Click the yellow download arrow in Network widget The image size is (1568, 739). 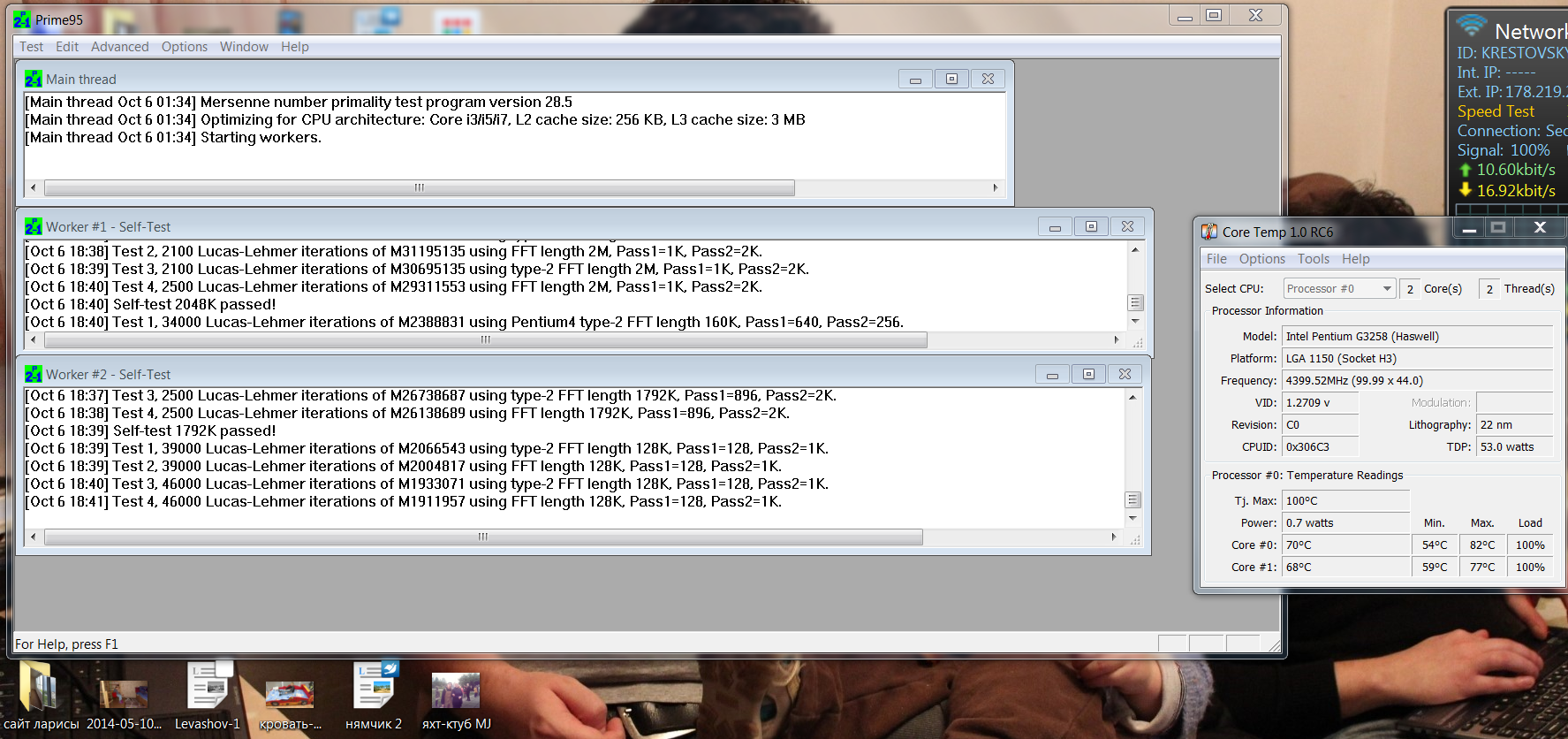[x=1465, y=190]
